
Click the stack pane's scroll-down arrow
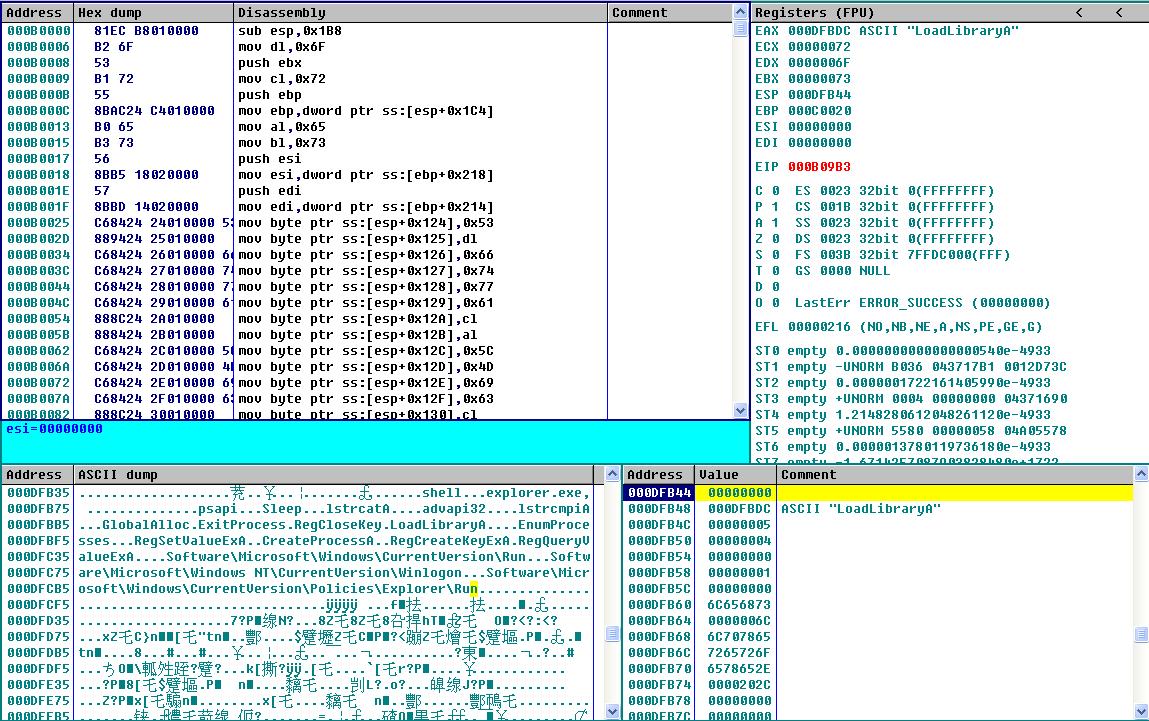click(x=1141, y=711)
